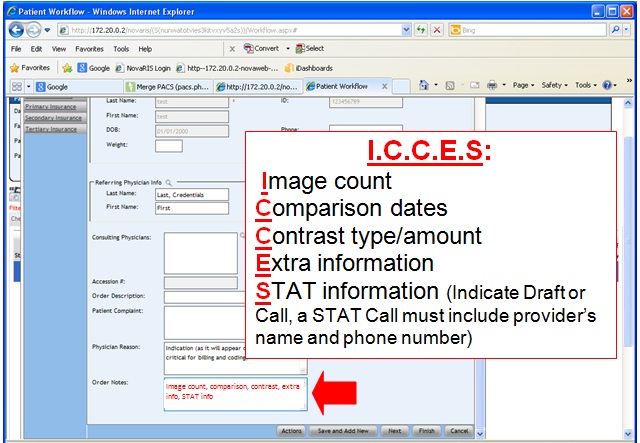Open the iDashboards favorites folder
640x443 pixels.
click(309, 68)
